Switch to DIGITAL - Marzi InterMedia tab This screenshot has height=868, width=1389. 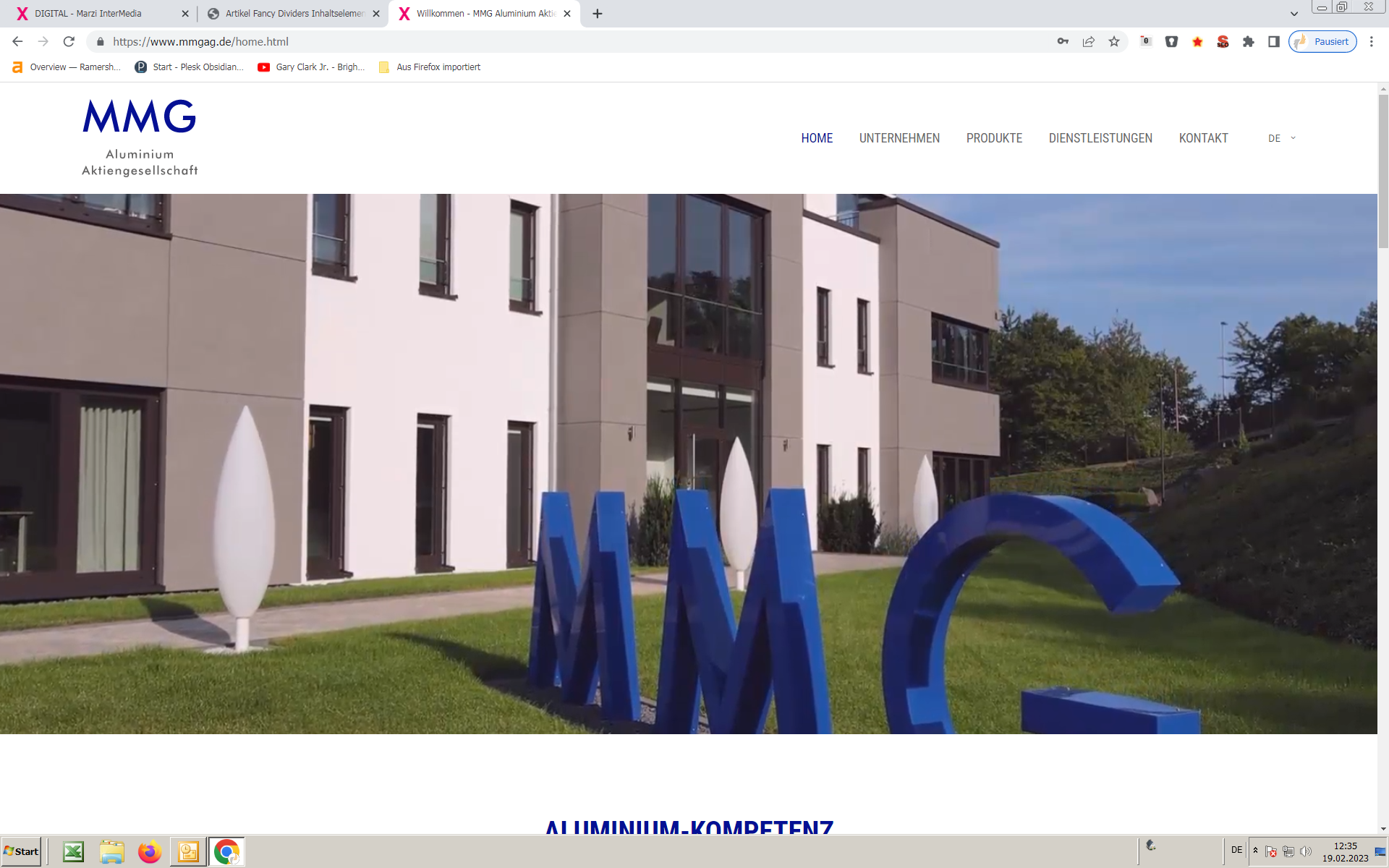pos(88,14)
